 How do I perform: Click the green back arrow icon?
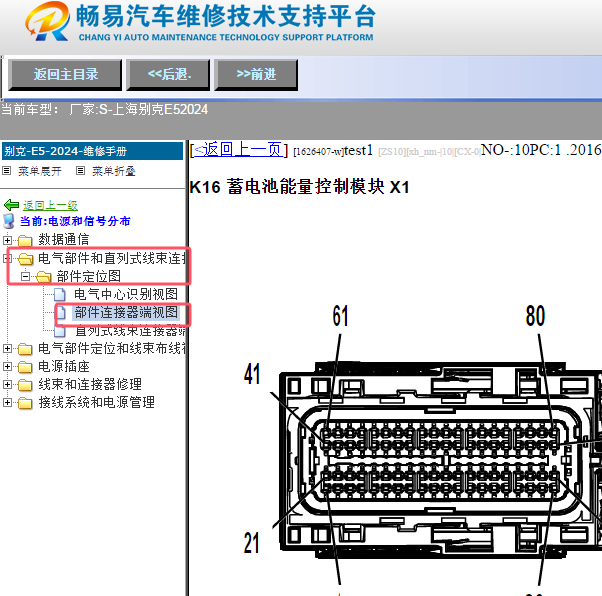tap(12, 205)
